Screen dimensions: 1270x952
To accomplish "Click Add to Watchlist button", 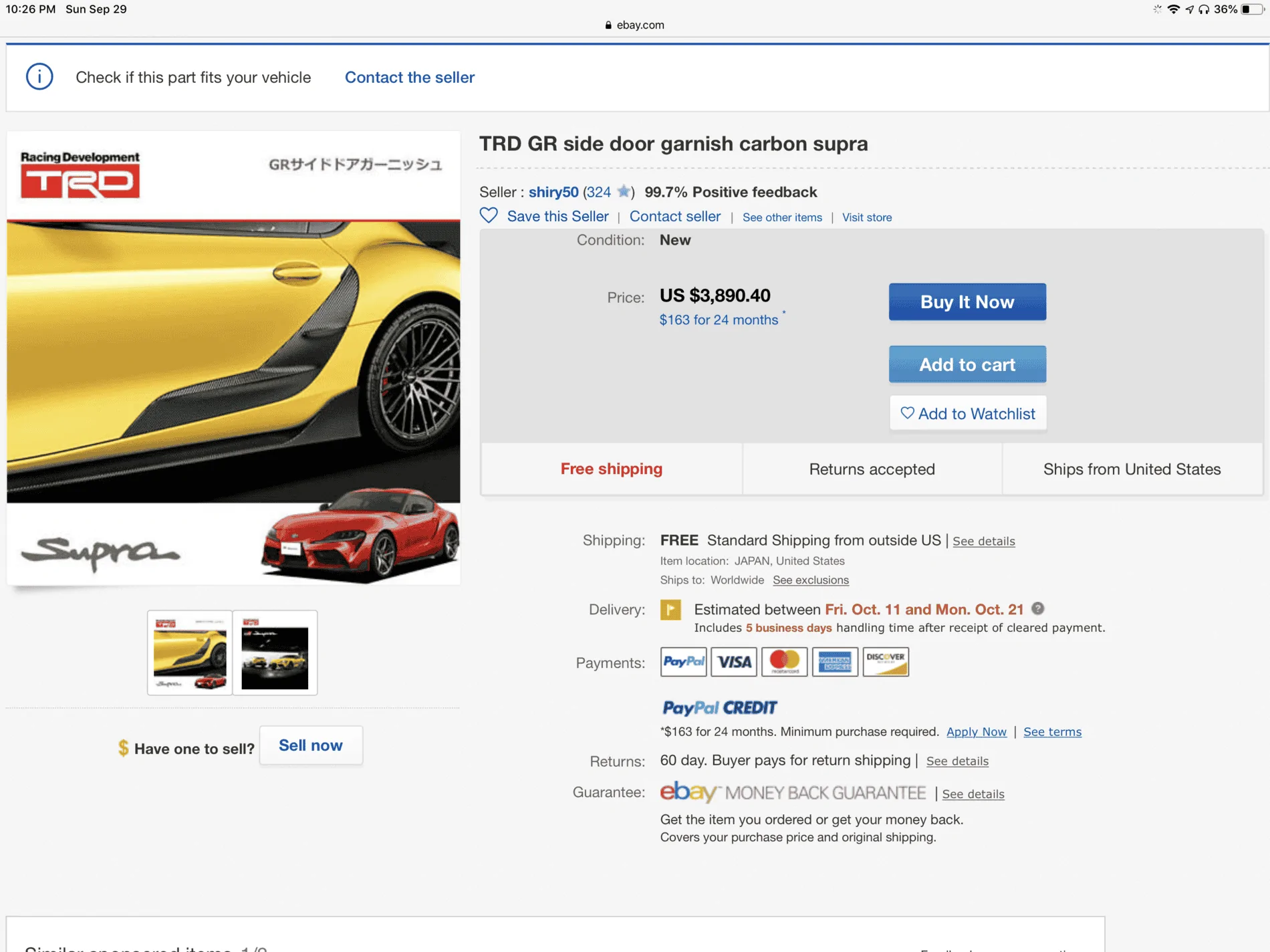I will (x=968, y=414).
